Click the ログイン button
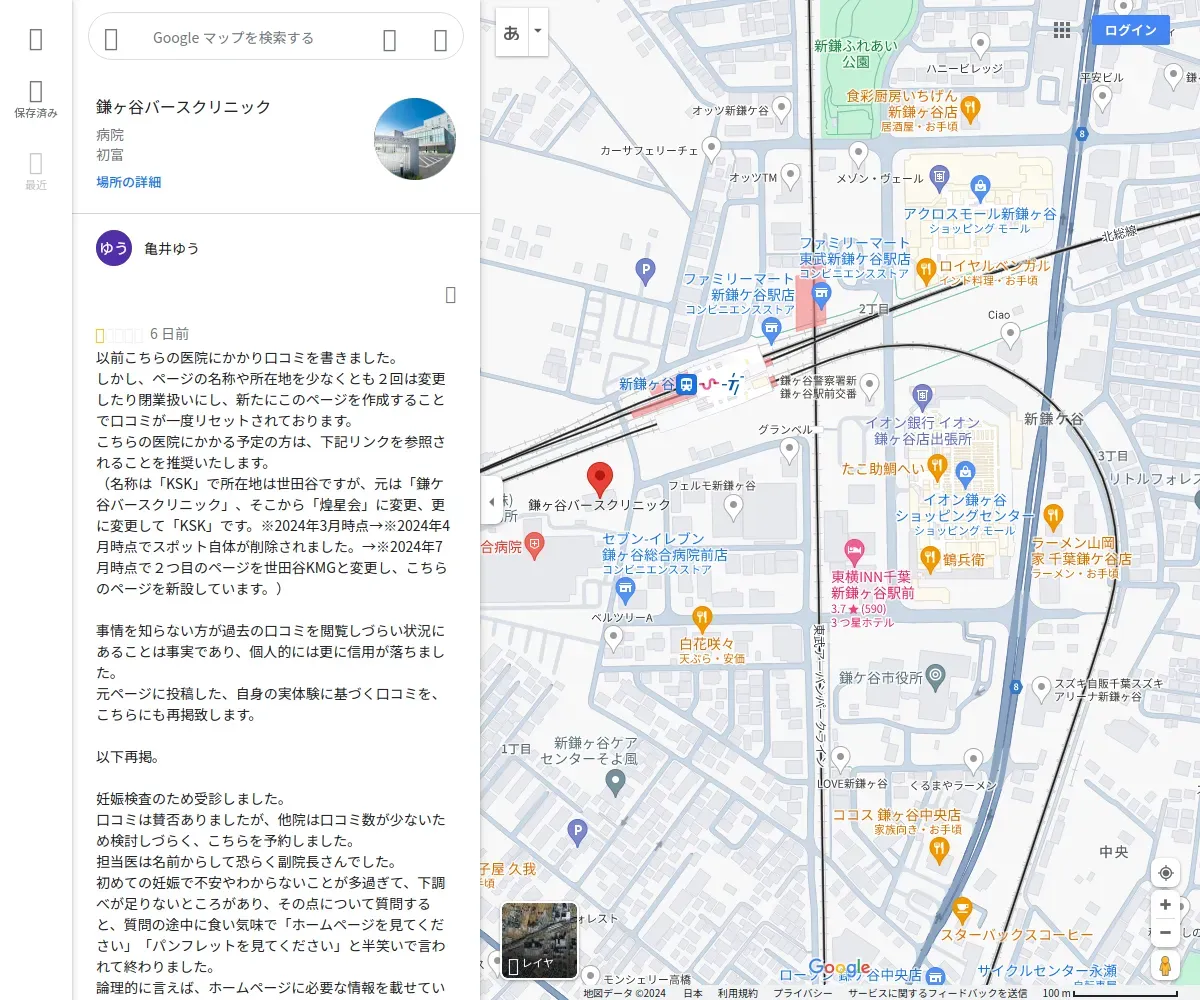Image resolution: width=1200 pixels, height=1000 pixels. click(1131, 30)
